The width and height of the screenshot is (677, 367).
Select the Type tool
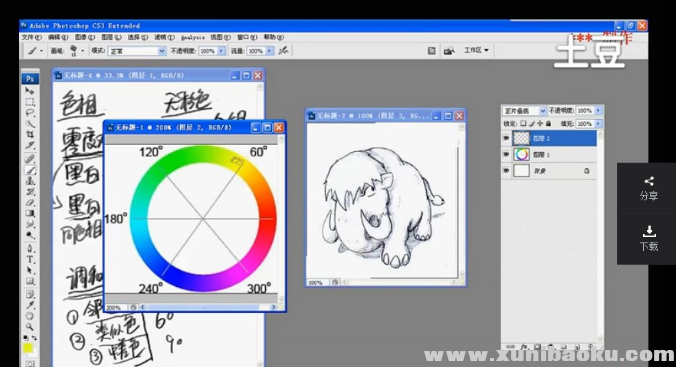click(x=30, y=259)
